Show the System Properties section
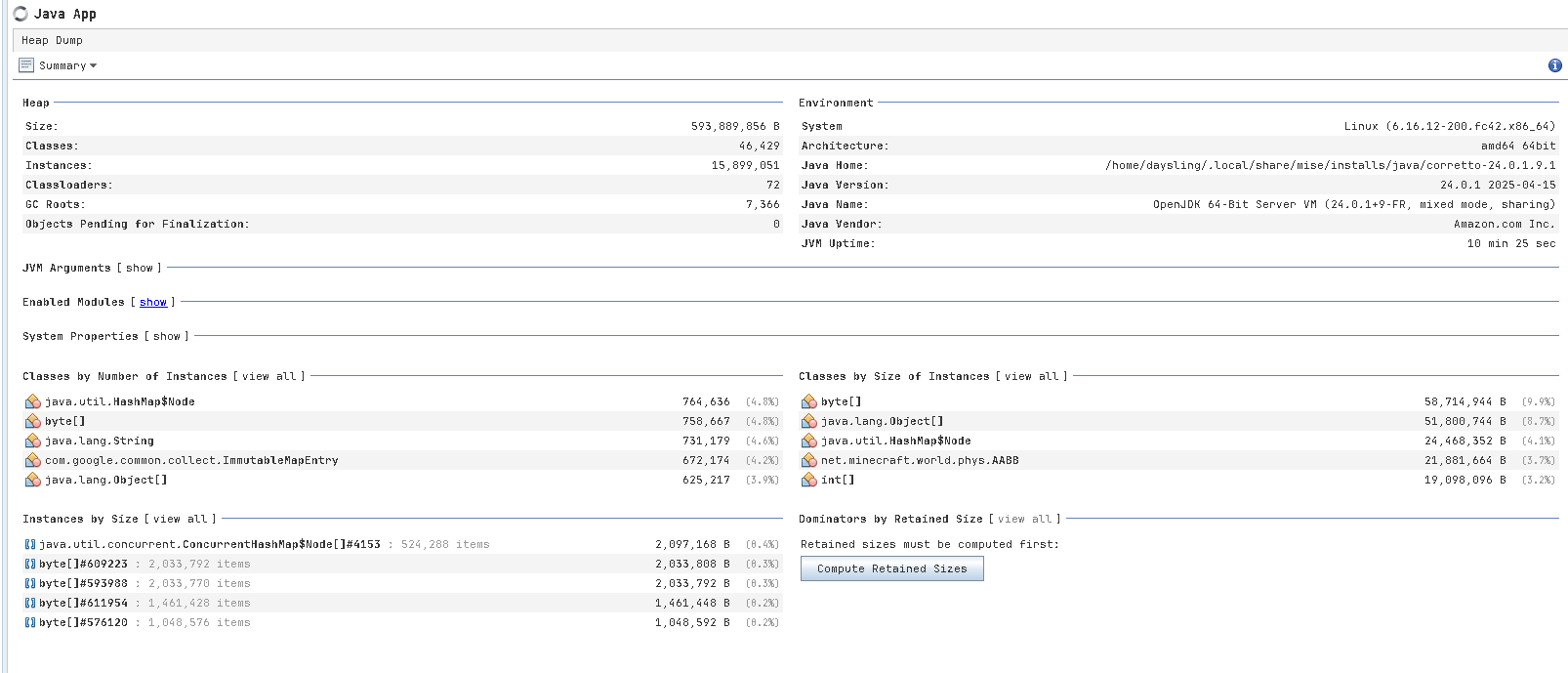 (167, 336)
